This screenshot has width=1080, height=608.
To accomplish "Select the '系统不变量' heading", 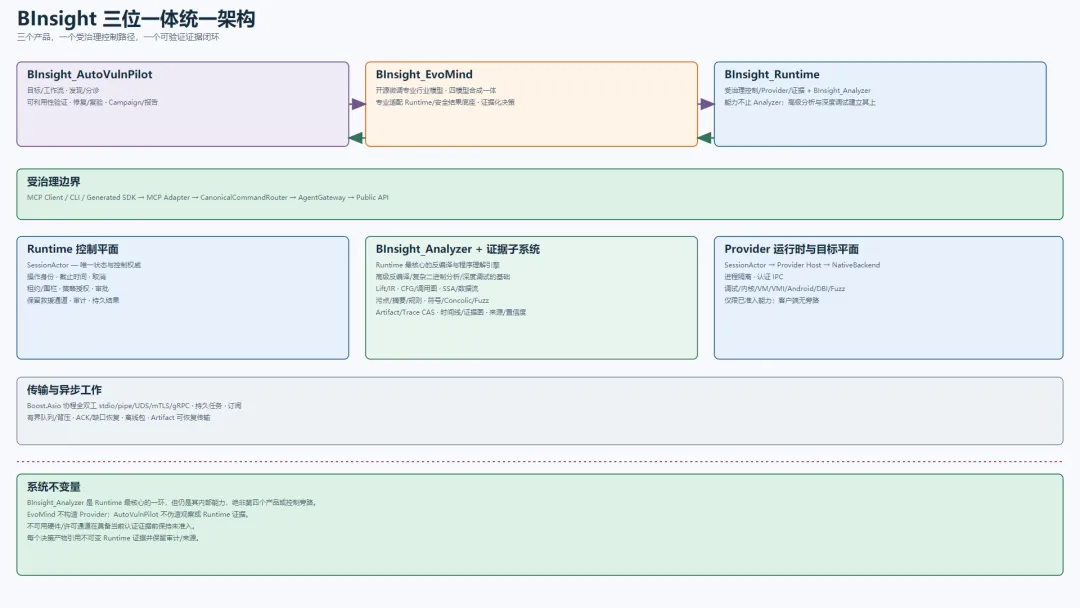I will coord(54,487).
